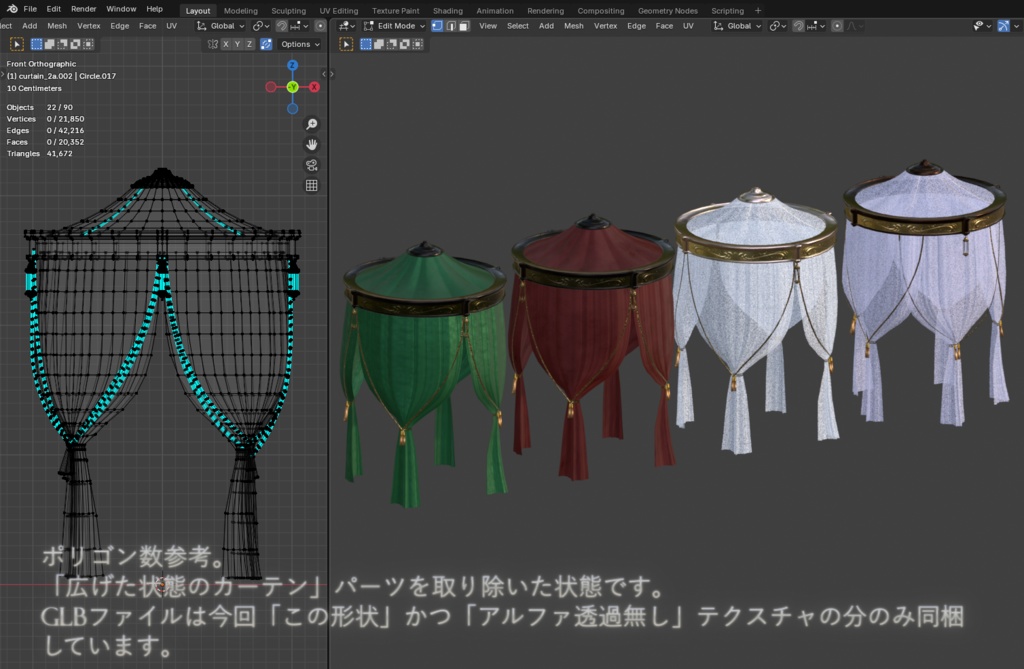The height and width of the screenshot is (669, 1024).
Task: Toggle X axis mirror in left viewport
Action: click(225, 44)
